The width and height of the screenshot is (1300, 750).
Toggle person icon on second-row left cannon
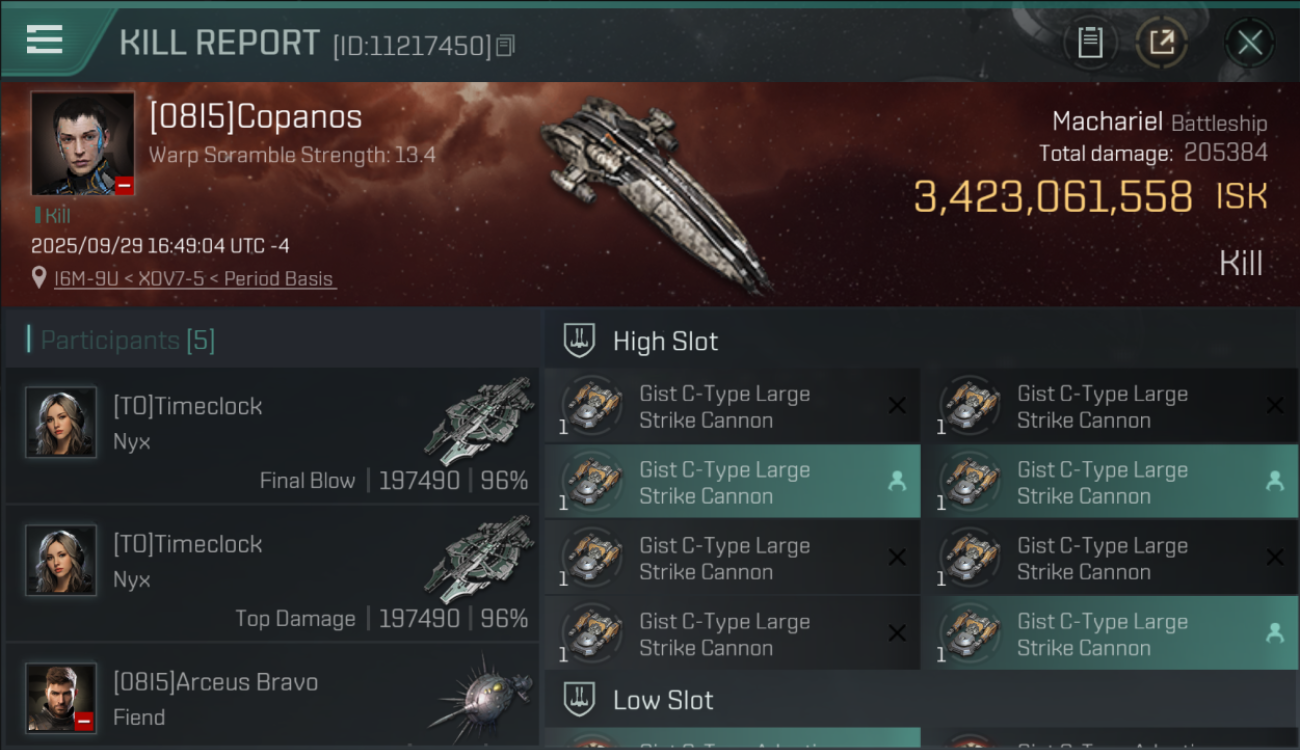point(897,482)
